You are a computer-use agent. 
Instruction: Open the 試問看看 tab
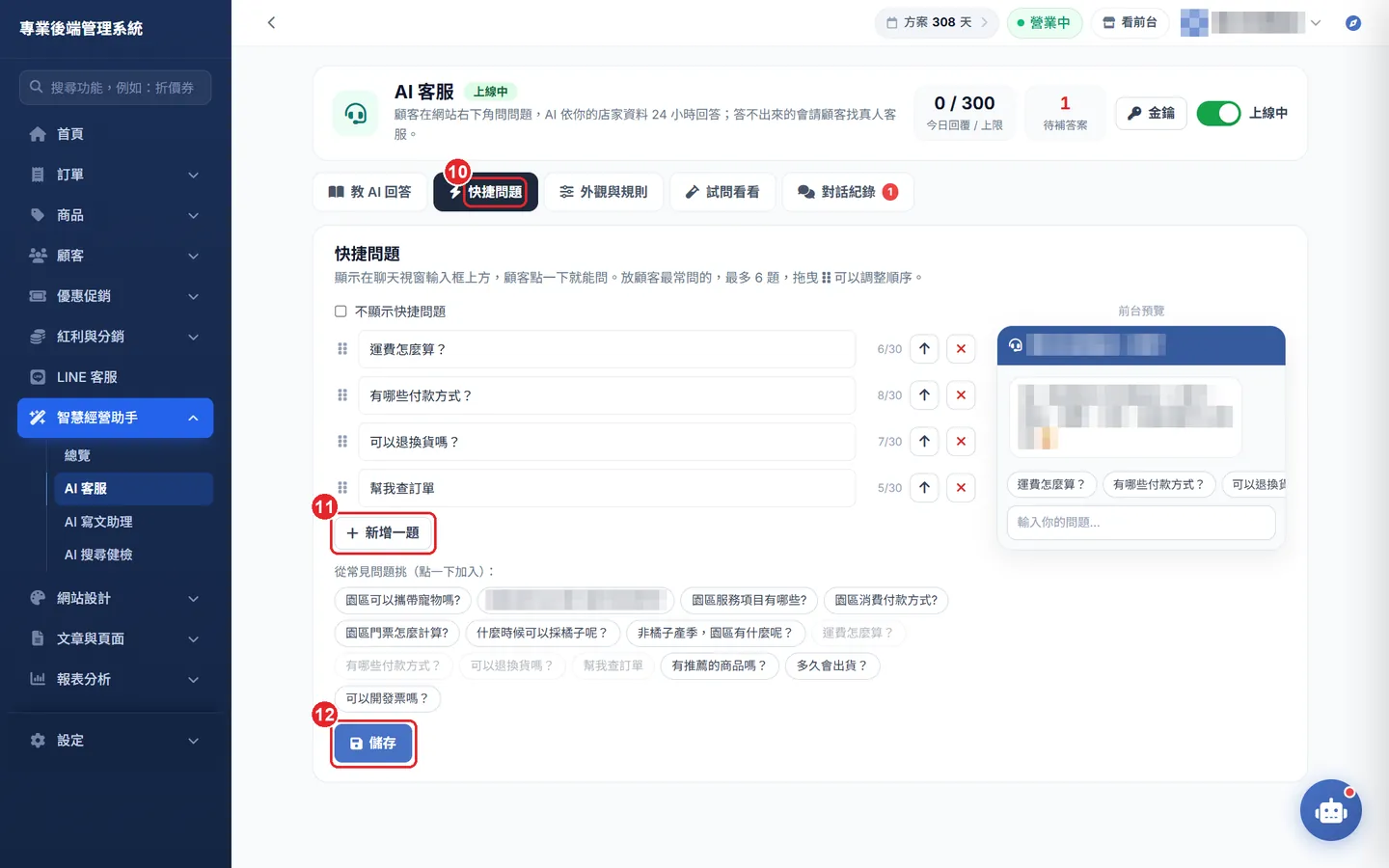tap(722, 192)
